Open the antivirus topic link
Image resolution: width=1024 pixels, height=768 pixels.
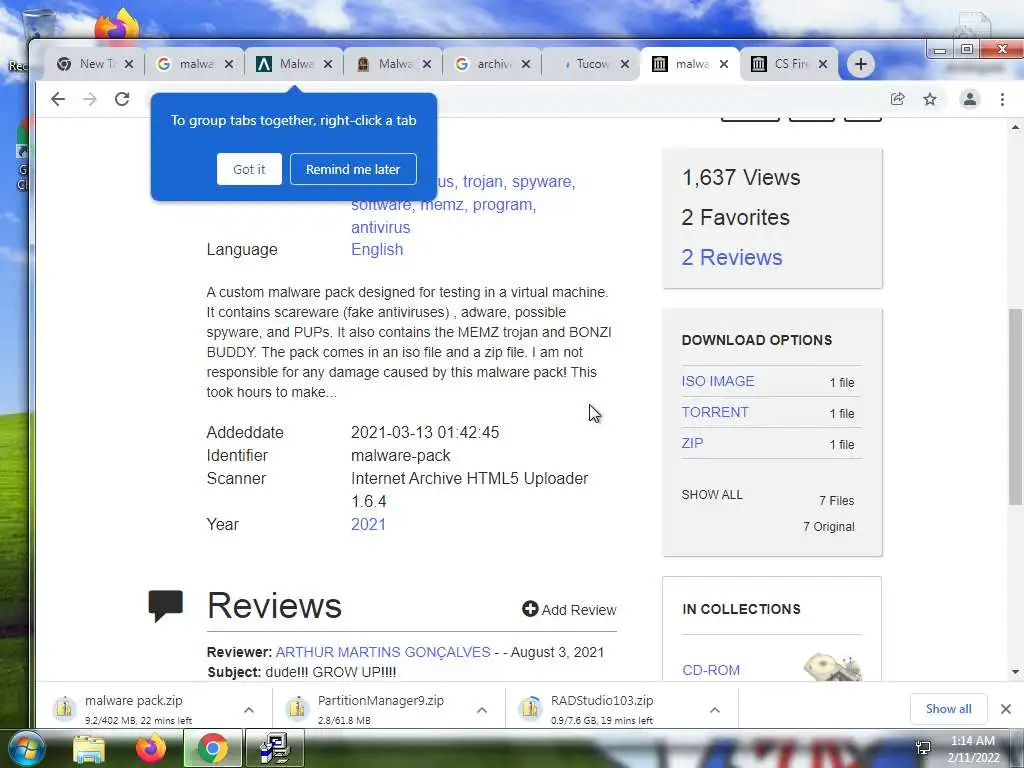(x=381, y=227)
